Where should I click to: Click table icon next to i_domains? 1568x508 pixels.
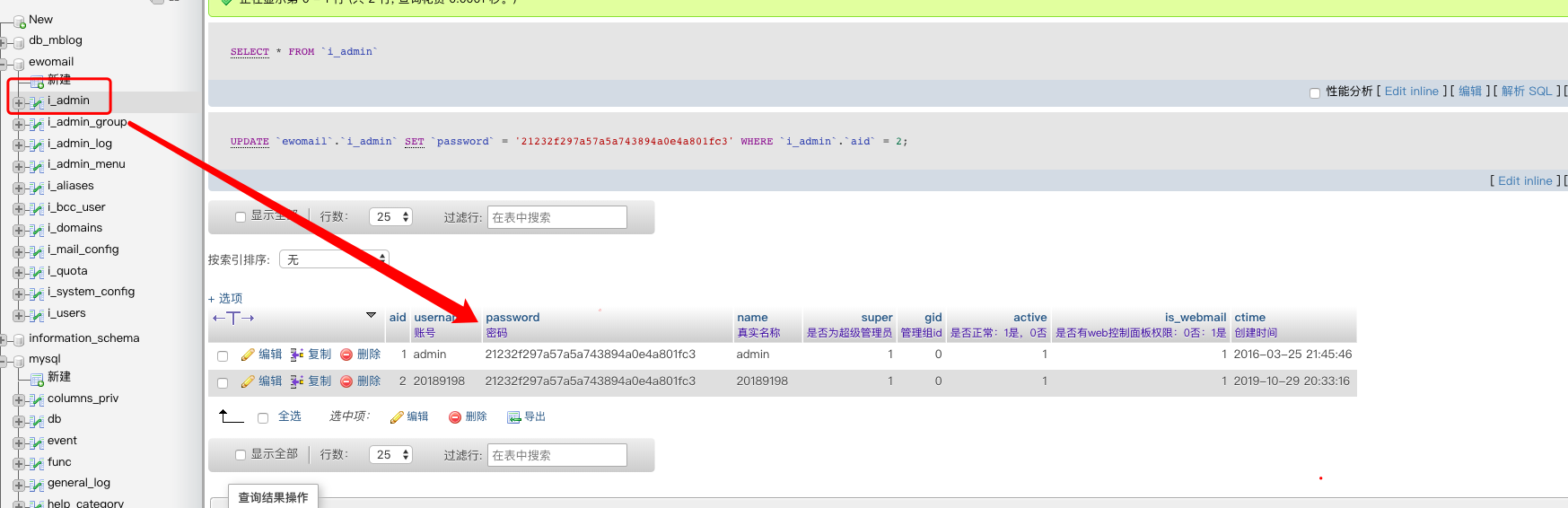(37, 230)
